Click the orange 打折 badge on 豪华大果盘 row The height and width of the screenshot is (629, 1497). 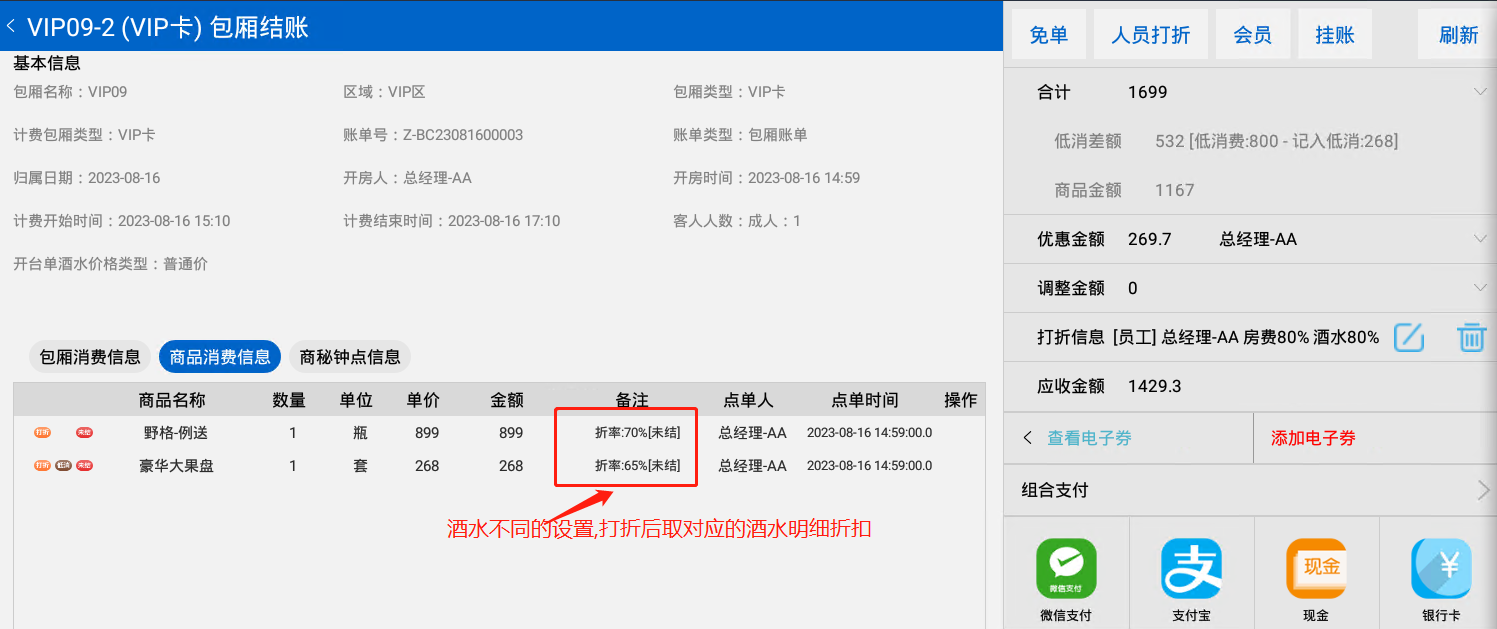[42, 465]
